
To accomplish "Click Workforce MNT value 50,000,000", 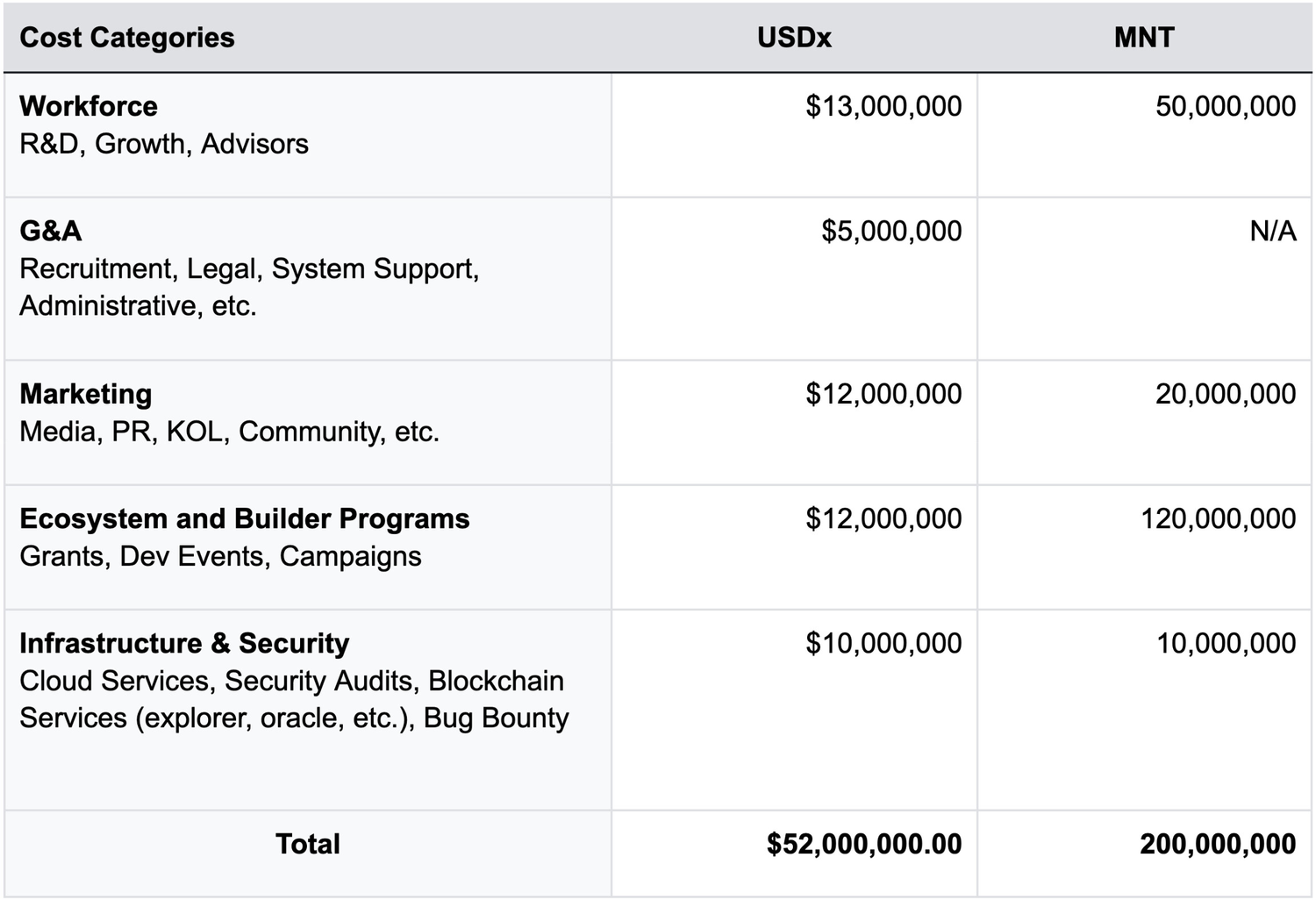I will pos(1225,106).
